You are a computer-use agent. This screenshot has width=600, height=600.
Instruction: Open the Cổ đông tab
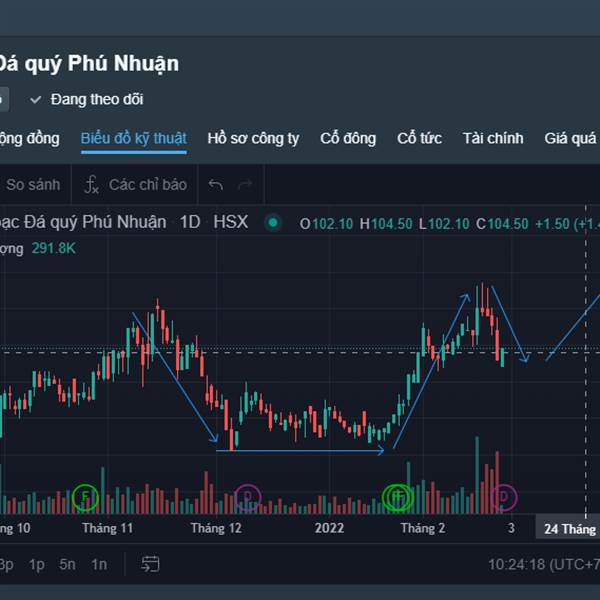tap(348, 139)
